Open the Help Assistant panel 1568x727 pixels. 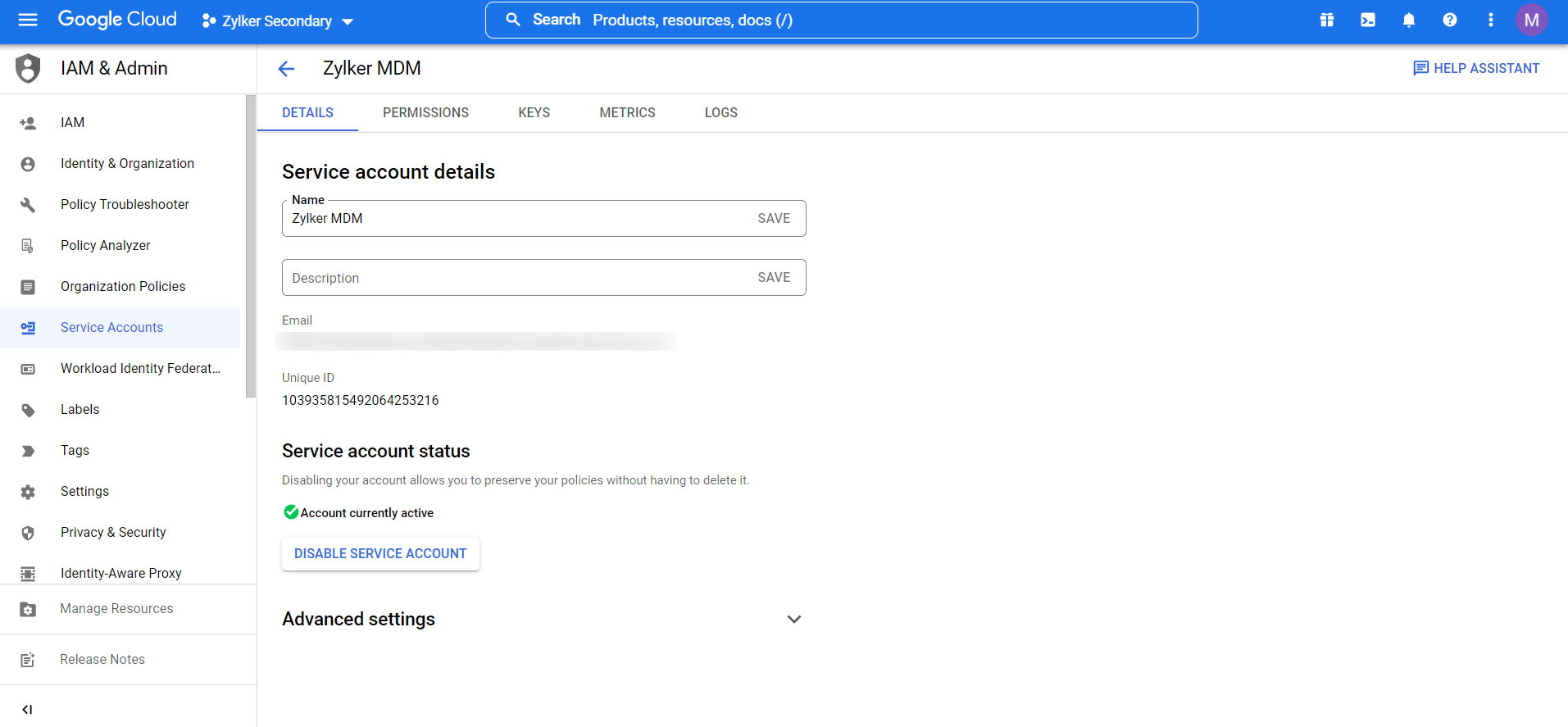pyautogui.click(x=1476, y=69)
